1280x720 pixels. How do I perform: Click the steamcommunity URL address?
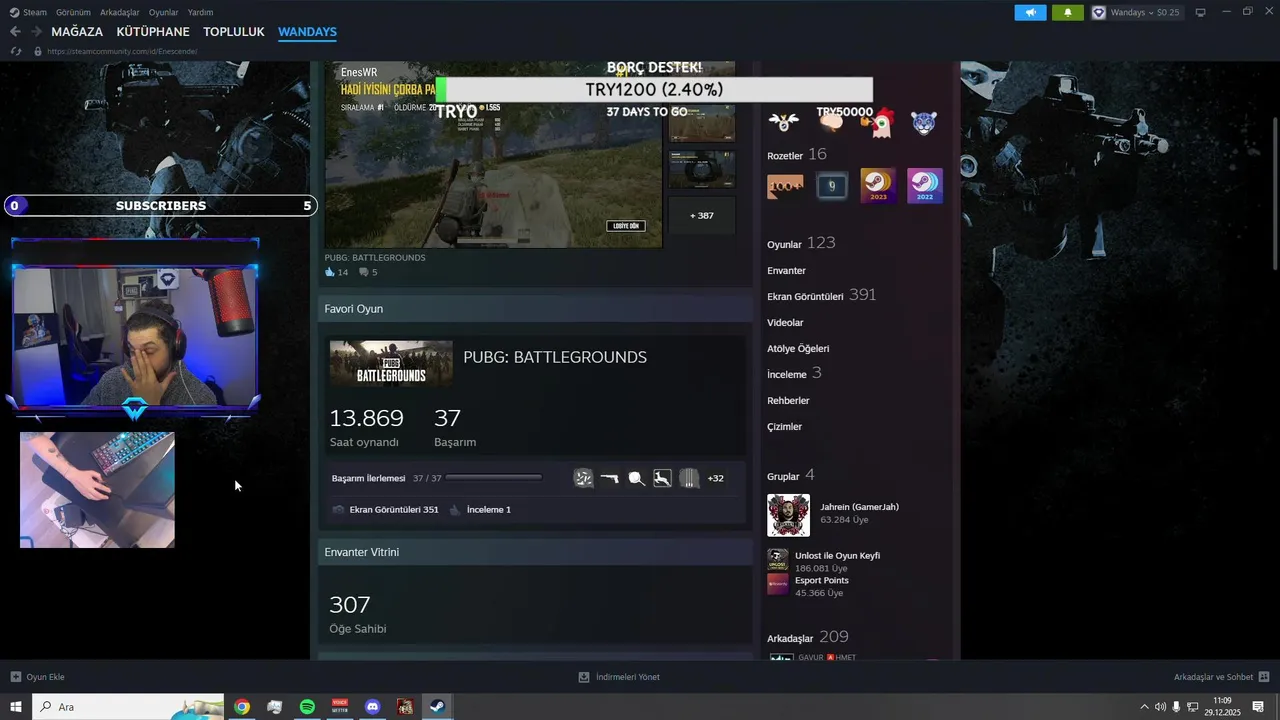point(122,51)
